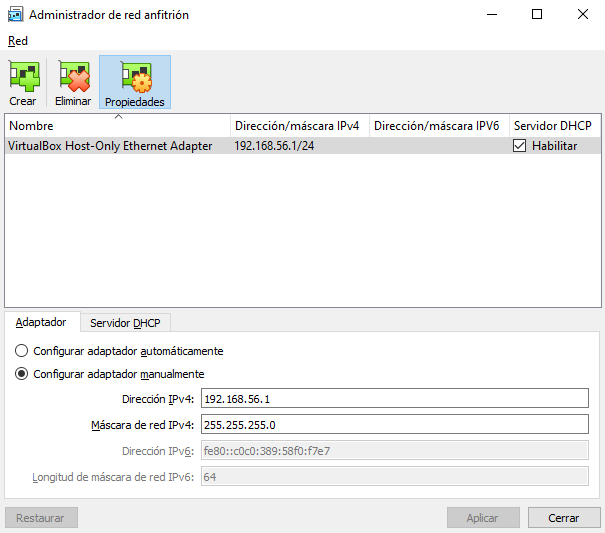Select Configurar adaptador manualmente option
This screenshot has width=605, height=533.
click(22, 374)
